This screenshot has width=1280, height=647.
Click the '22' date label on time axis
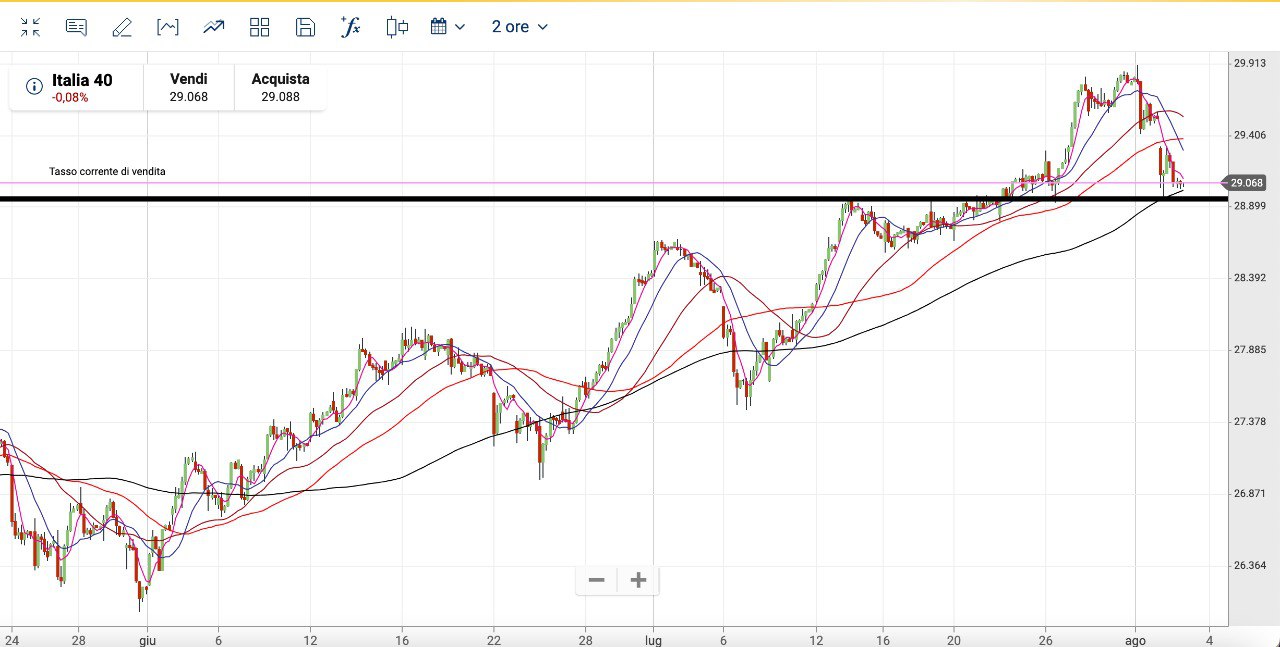(494, 640)
